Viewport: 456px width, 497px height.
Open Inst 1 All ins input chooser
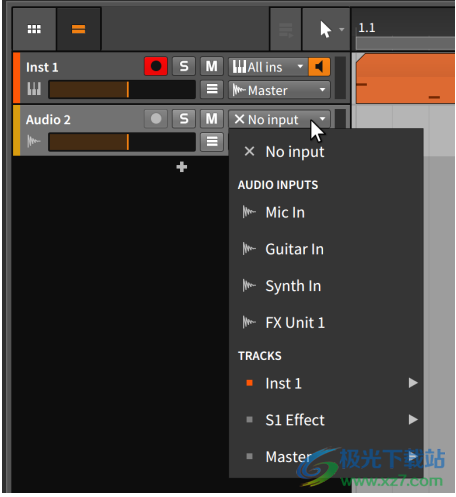268,67
